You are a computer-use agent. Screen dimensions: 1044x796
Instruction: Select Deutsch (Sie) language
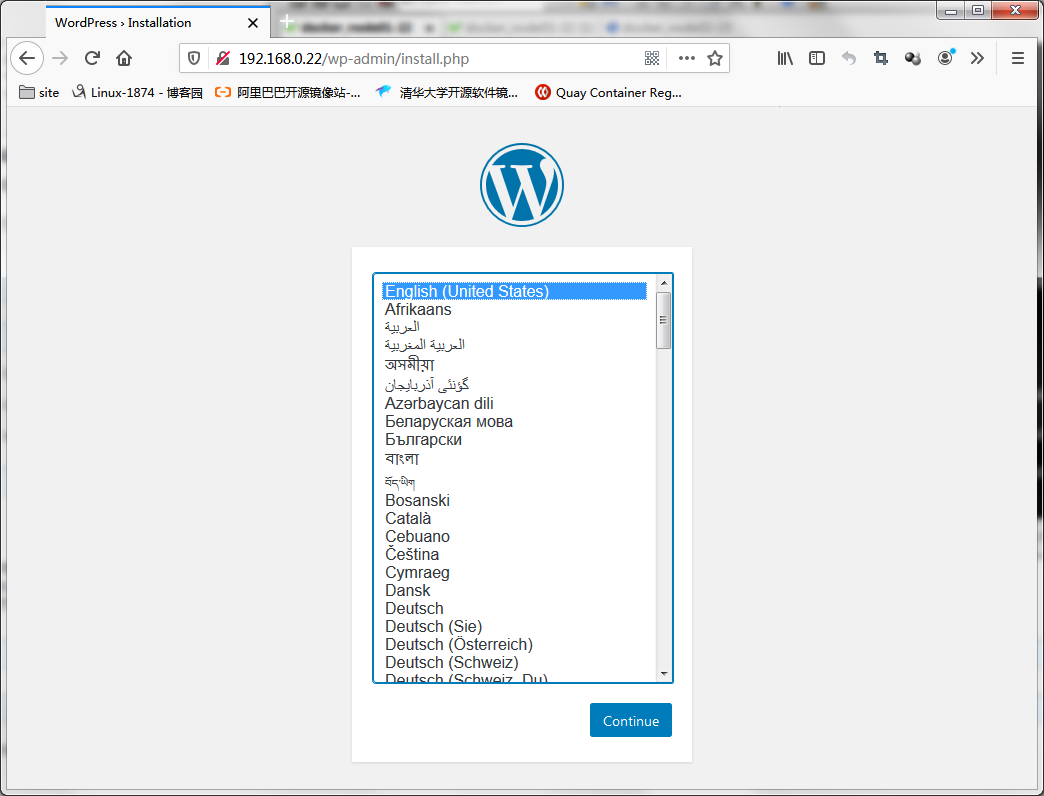point(515,626)
